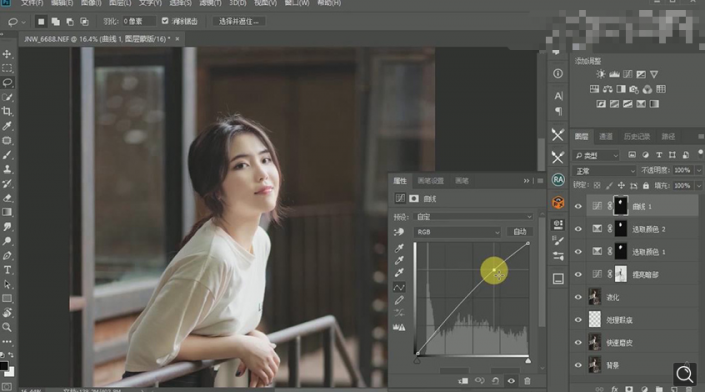
Task: Select the Move tool
Action: point(7,54)
